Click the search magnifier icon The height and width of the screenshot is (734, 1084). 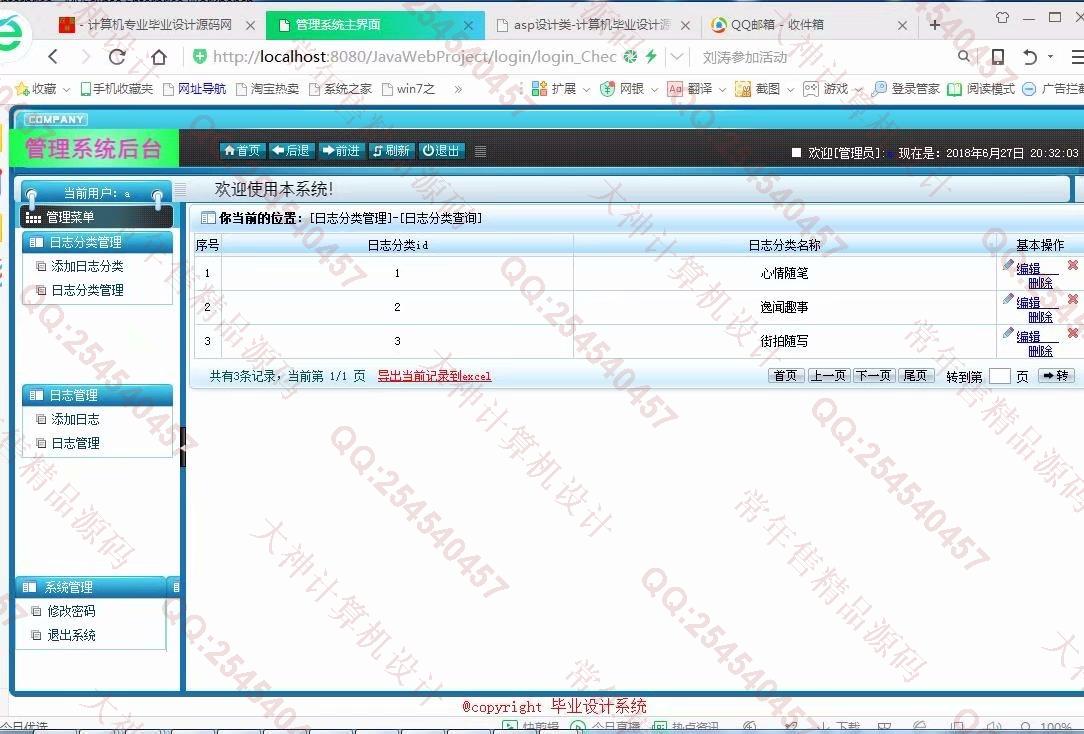pos(964,56)
